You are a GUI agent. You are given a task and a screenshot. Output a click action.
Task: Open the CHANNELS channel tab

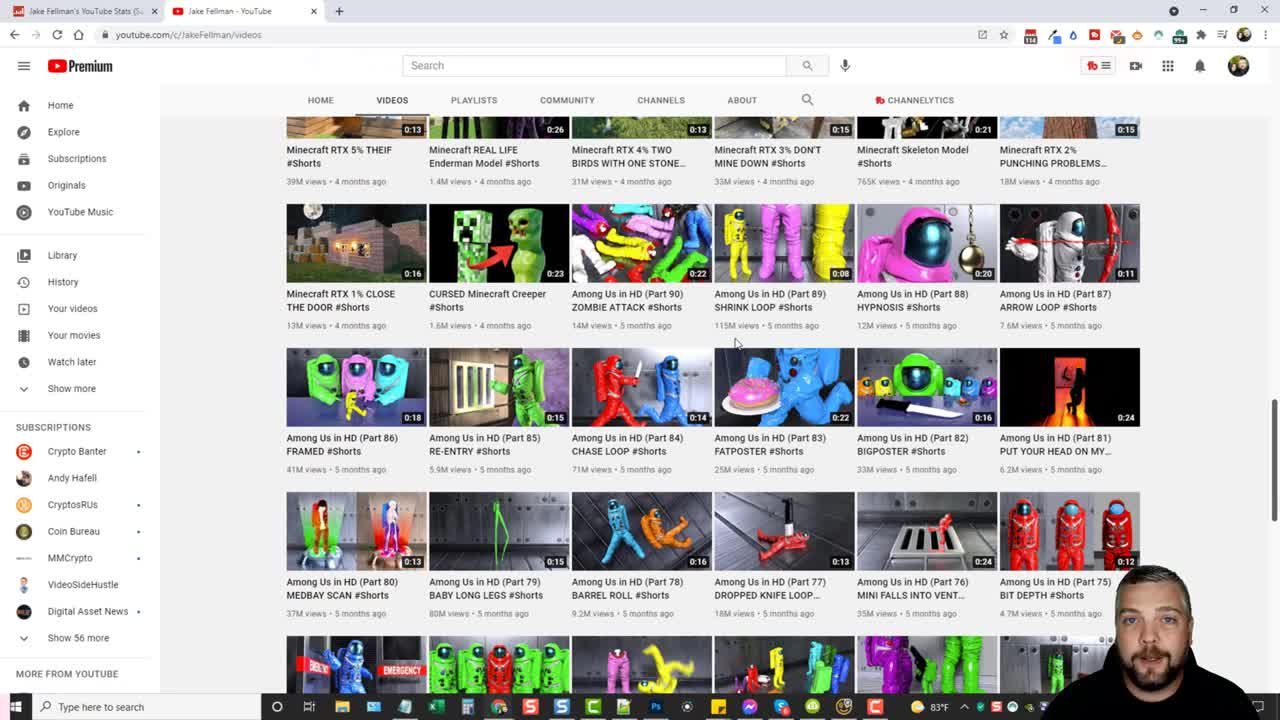pyautogui.click(x=661, y=100)
